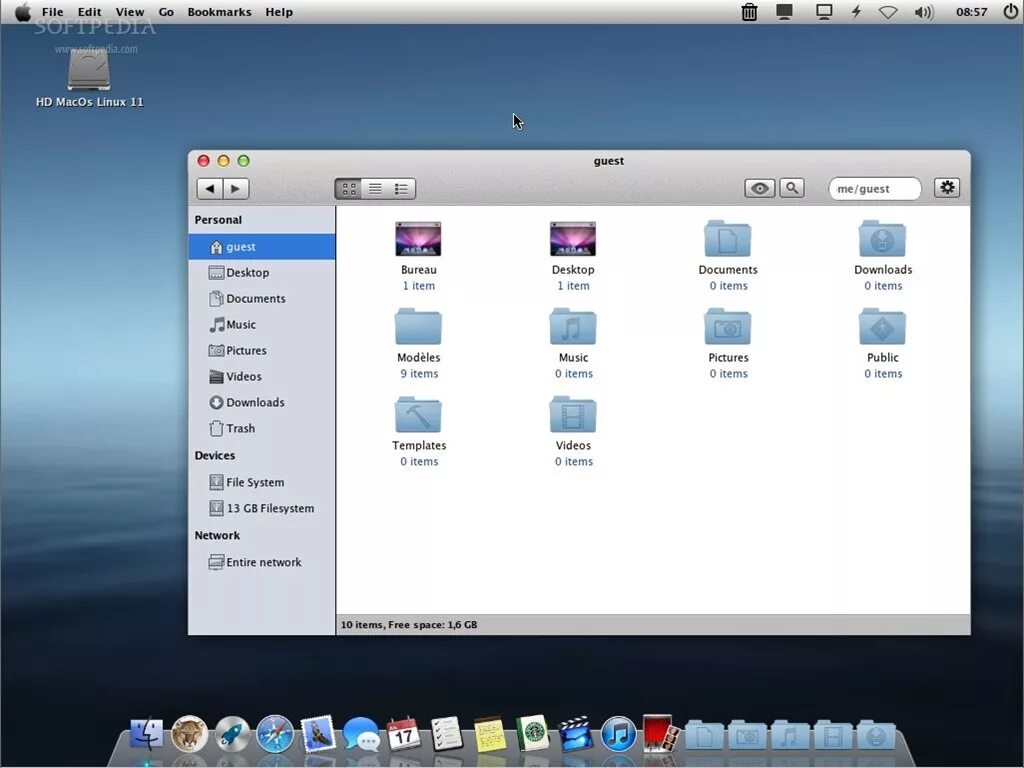Open the View menu in the menu bar

click(129, 11)
